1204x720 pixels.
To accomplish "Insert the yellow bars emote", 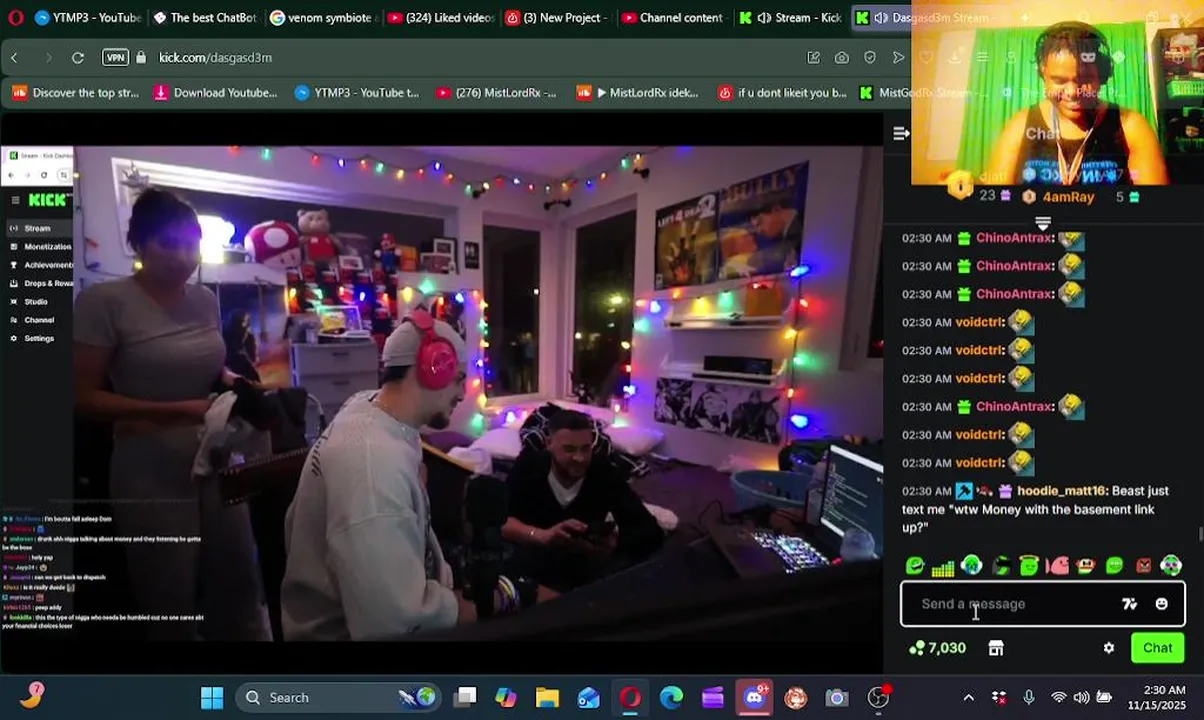I will coord(943,567).
